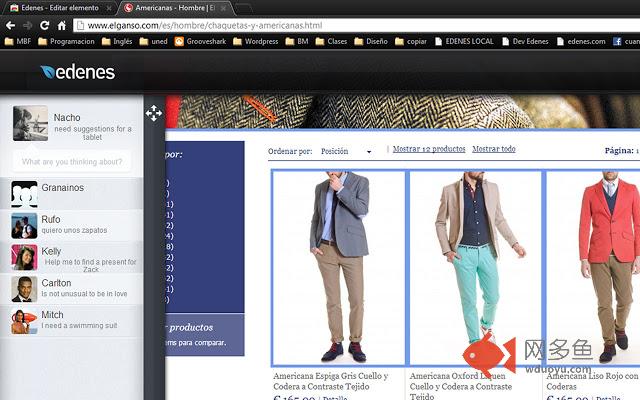Click the Mostrar todo link
640x400 pixels.
(x=494, y=149)
